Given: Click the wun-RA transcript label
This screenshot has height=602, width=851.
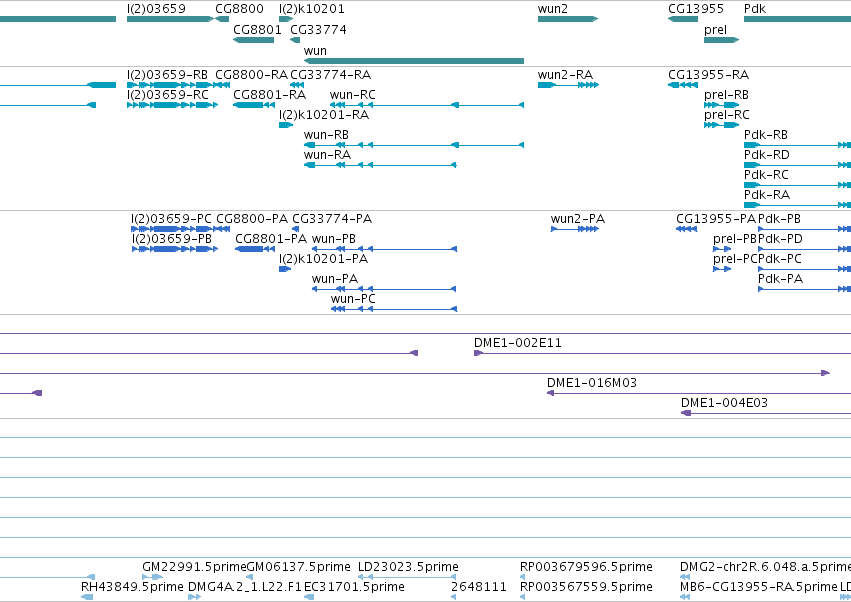Looking at the screenshot, I should coord(327,155).
